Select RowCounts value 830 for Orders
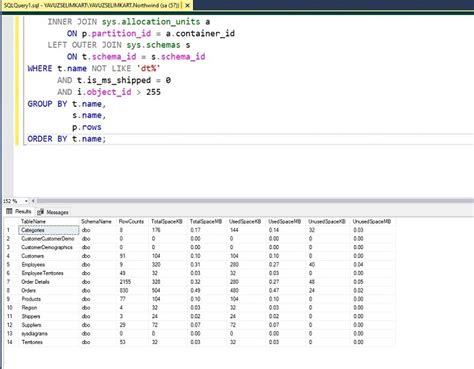Screen dimensions: 474x369 point(133,291)
